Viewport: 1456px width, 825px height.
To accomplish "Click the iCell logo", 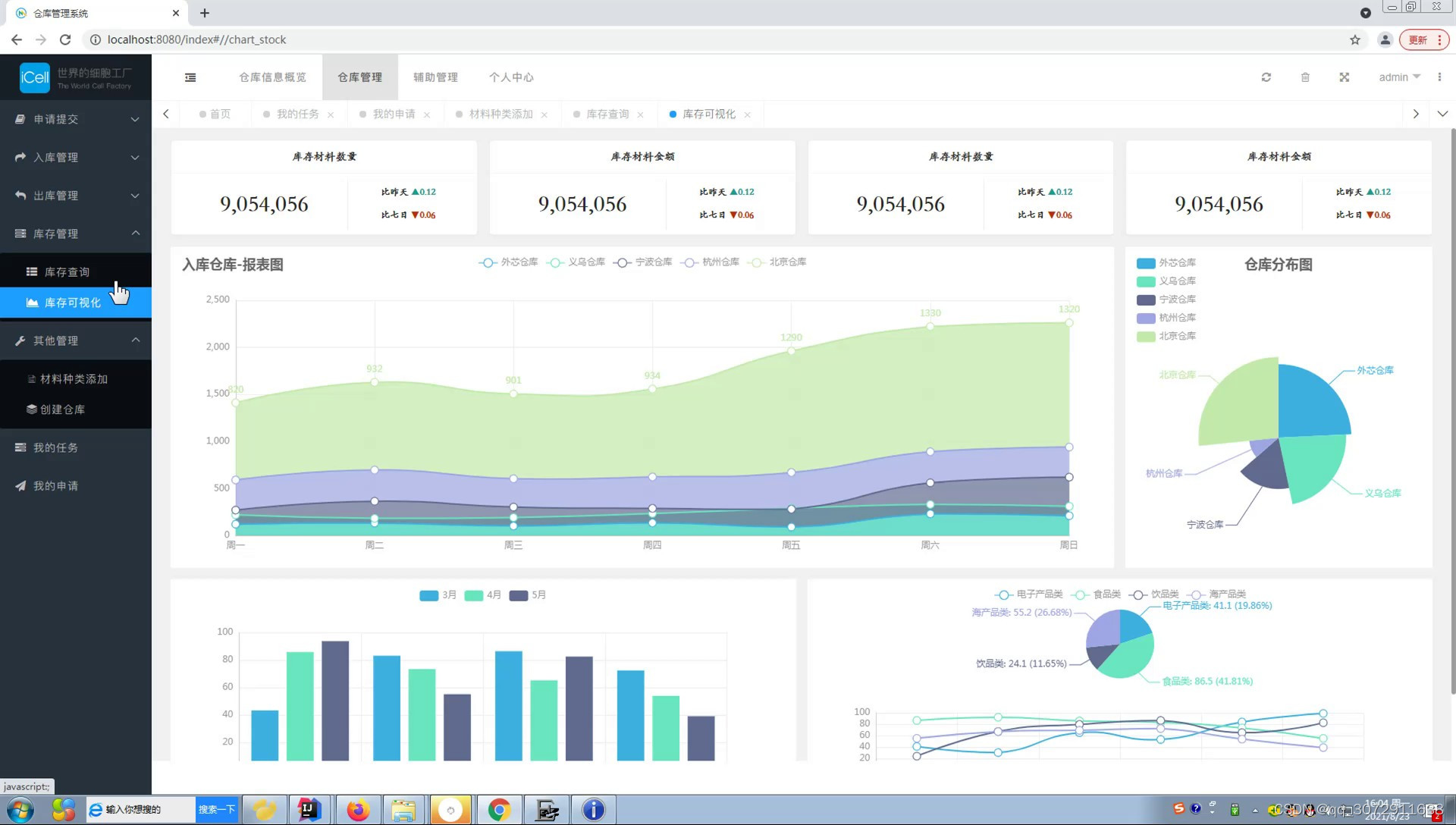I will pyautogui.click(x=35, y=77).
